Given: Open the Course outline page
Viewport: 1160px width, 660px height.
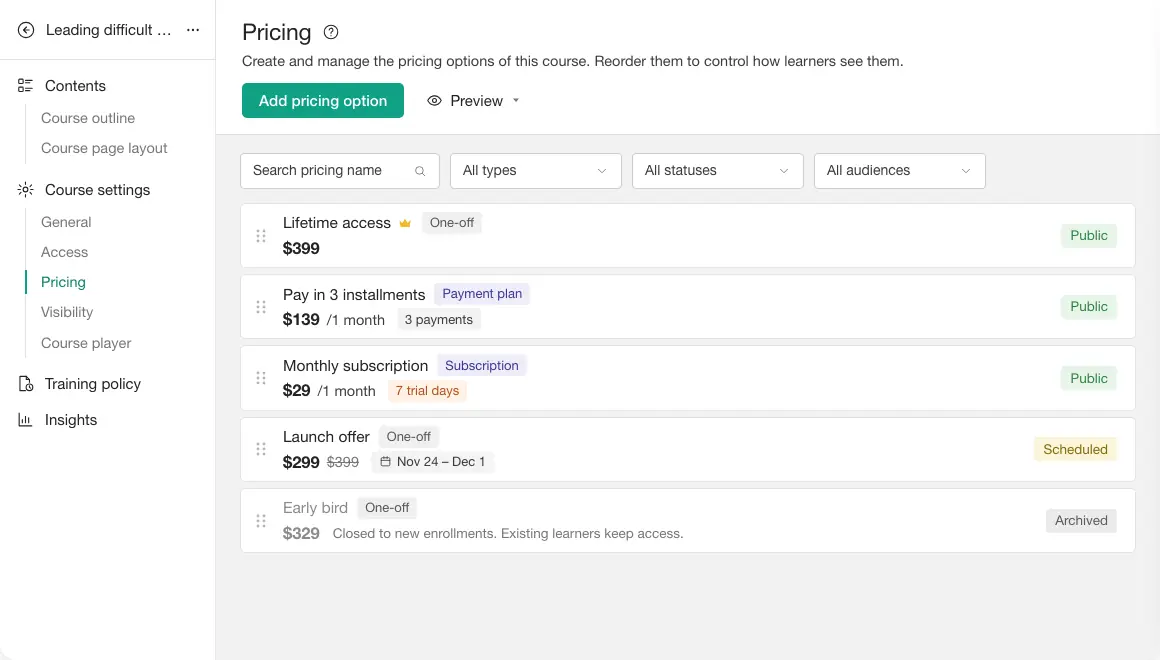Looking at the screenshot, I should 88,118.
